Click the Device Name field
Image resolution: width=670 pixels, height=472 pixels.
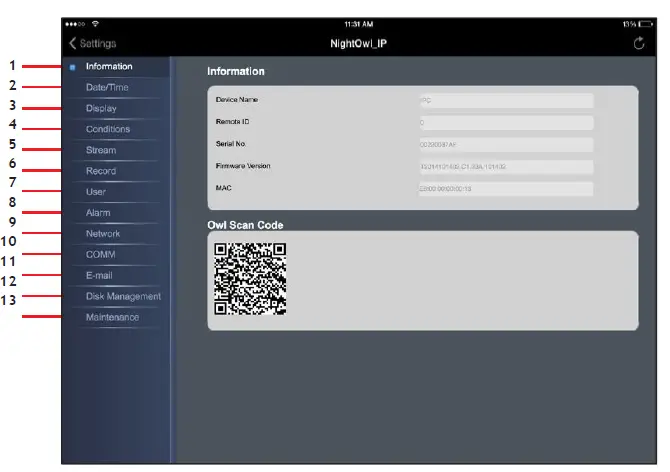pyautogui.click(x=506, y=100)
